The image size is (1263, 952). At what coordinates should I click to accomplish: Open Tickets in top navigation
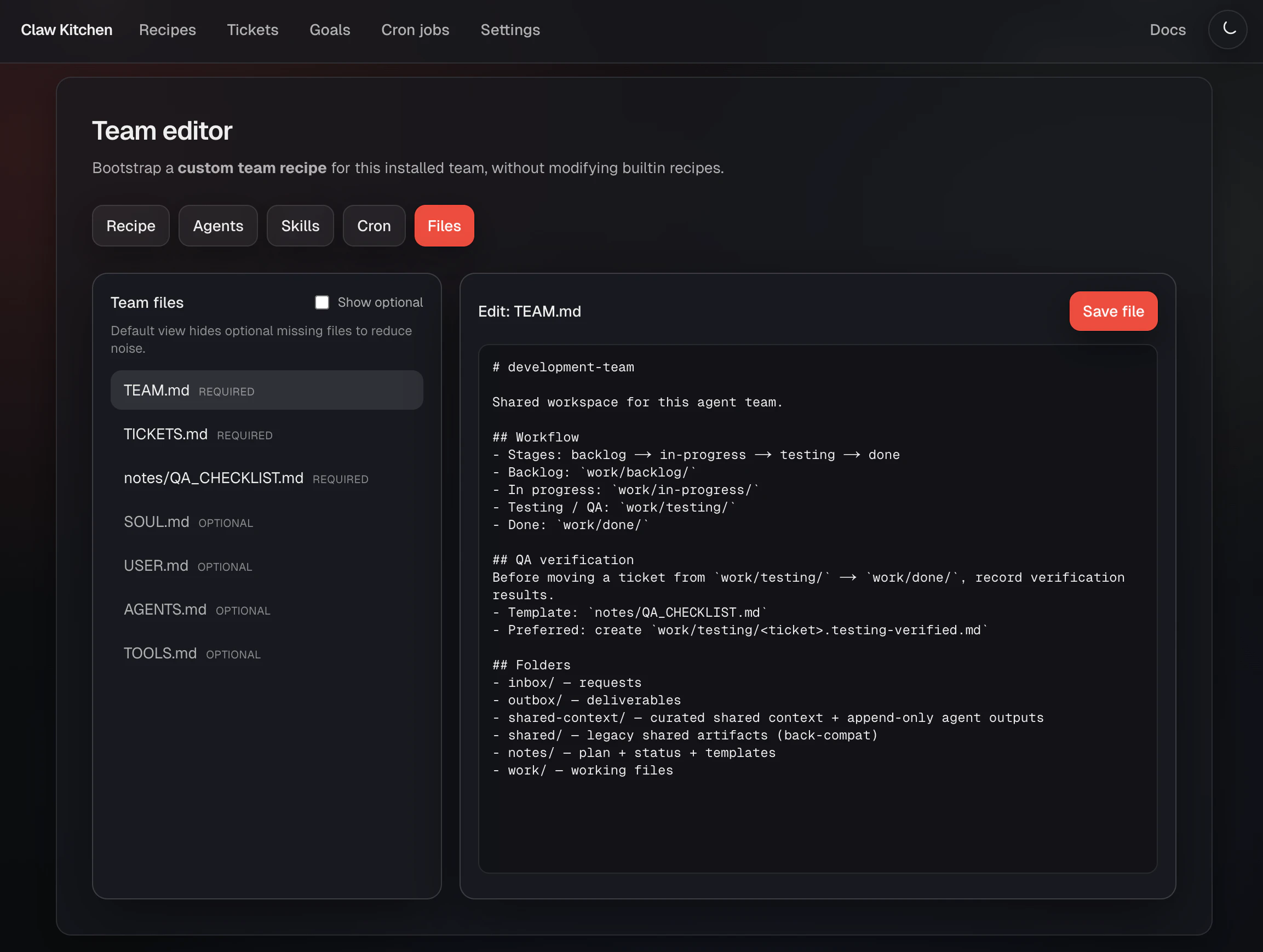click(252, 30)
